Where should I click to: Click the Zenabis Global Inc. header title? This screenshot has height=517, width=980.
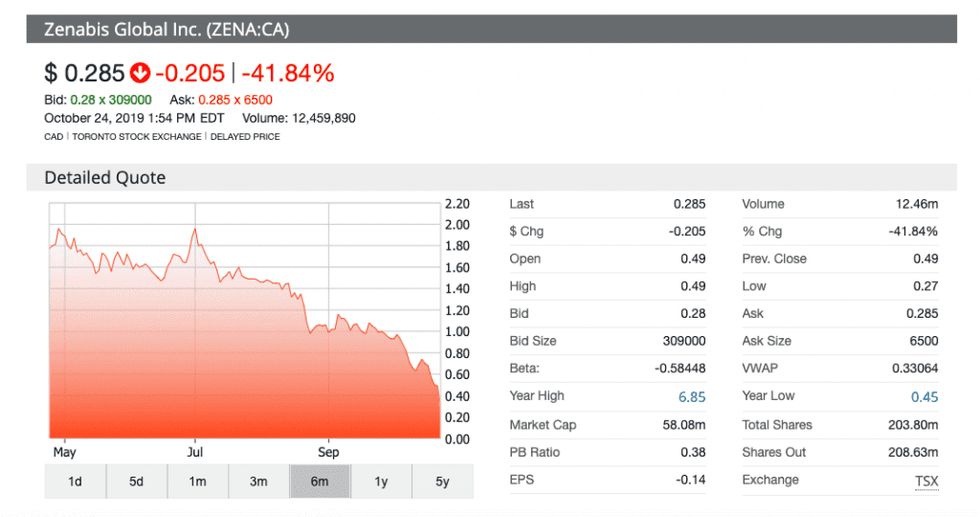pos(166,29)
